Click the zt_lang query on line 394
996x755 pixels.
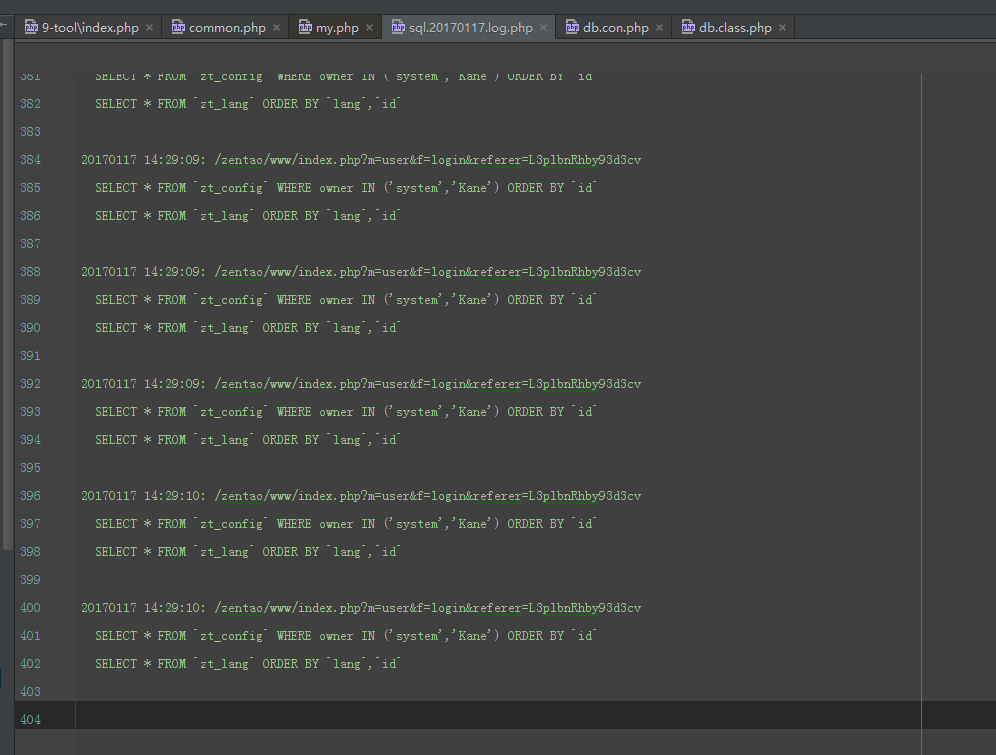(x=247, y=439)
